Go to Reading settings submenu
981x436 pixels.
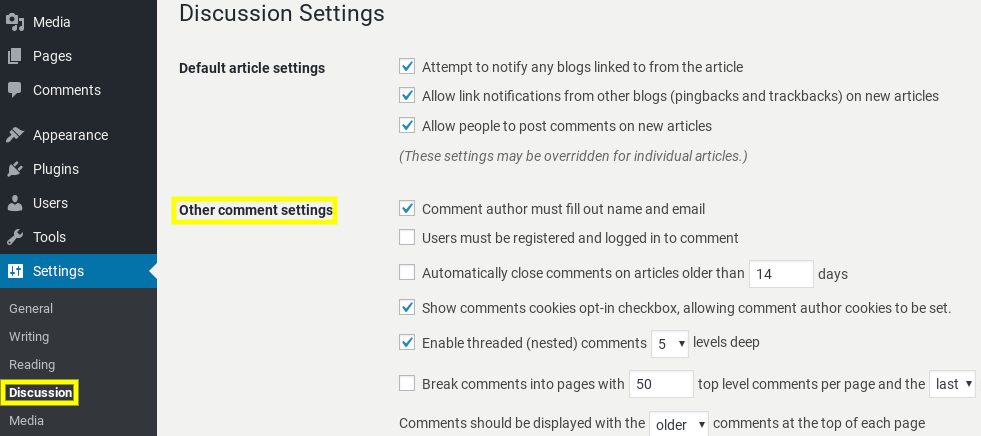pyautogui.click(x=32, y=365)
